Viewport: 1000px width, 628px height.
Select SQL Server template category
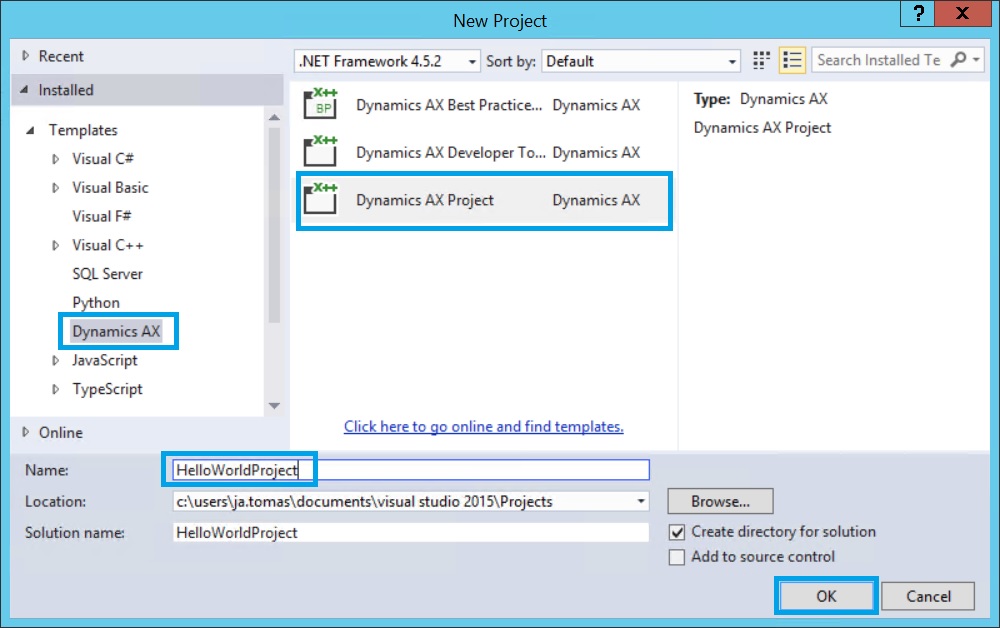pyautogui.click(x=107, y=274)
